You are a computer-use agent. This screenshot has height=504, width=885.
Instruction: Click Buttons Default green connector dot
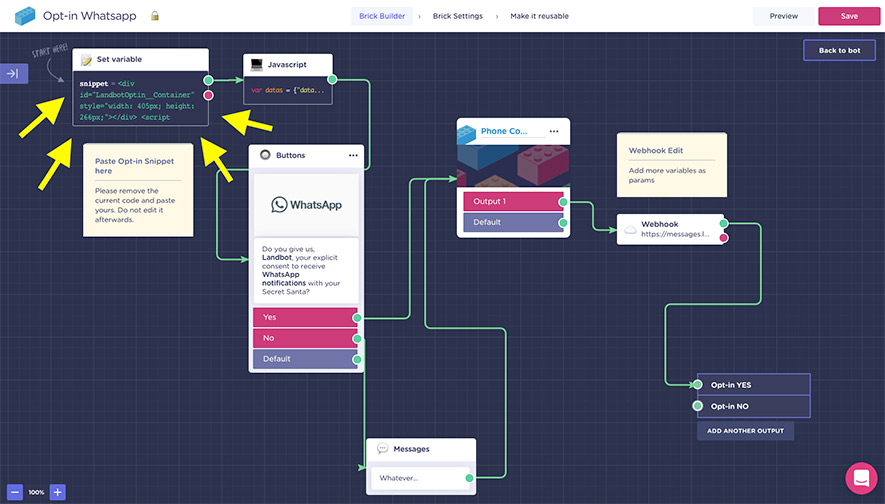[357, 360]
